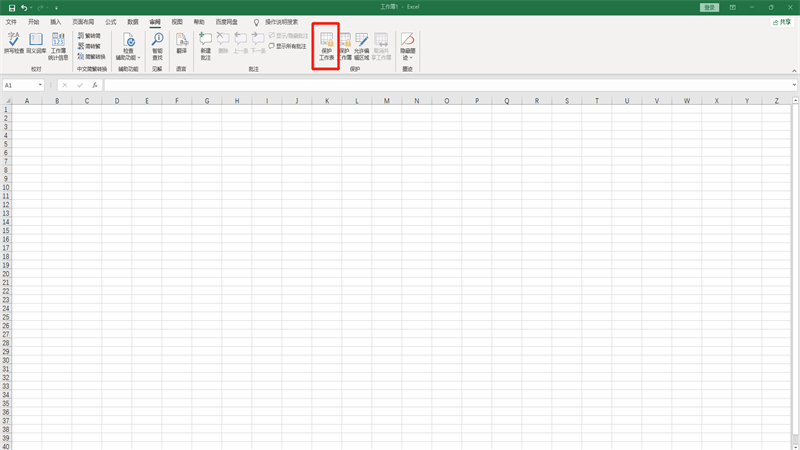Open the 公式 (Formulas) tab

pyautogui.click(x=110, y=21)
